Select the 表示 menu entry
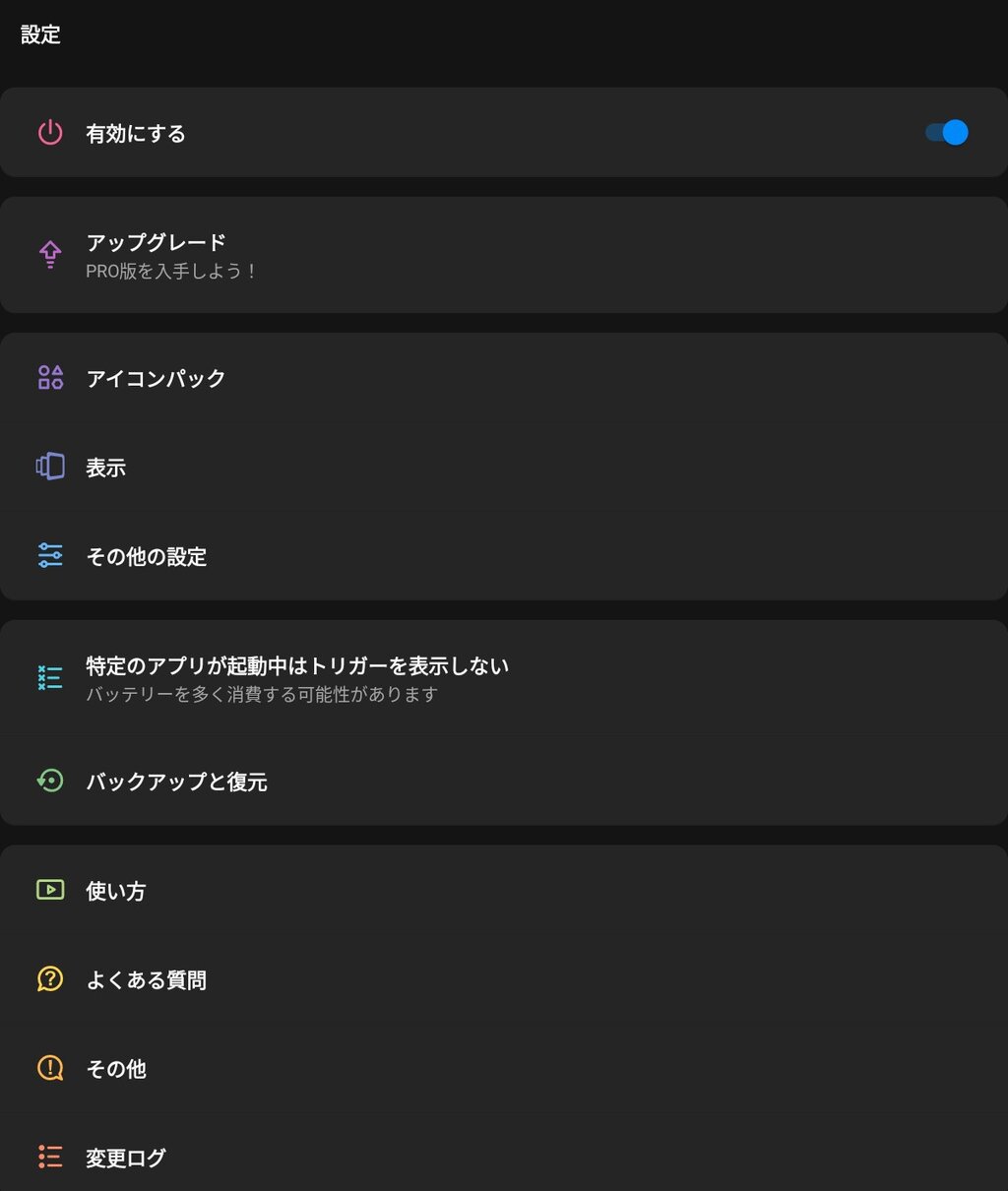The width and height of the screenshot is (1008, 1191). click(x=106, y=468)
